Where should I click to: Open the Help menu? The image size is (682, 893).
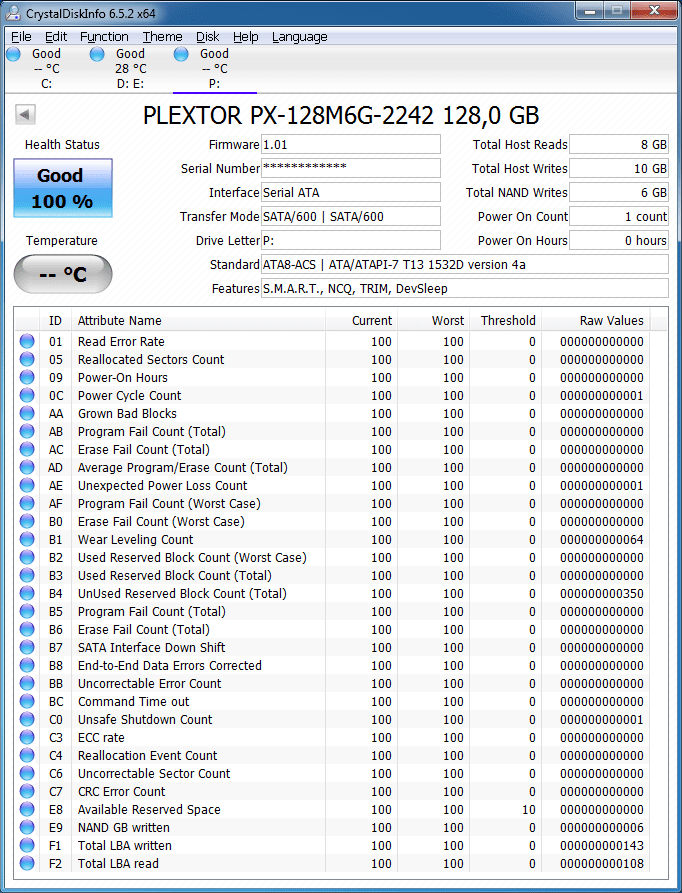coord(245,37)
